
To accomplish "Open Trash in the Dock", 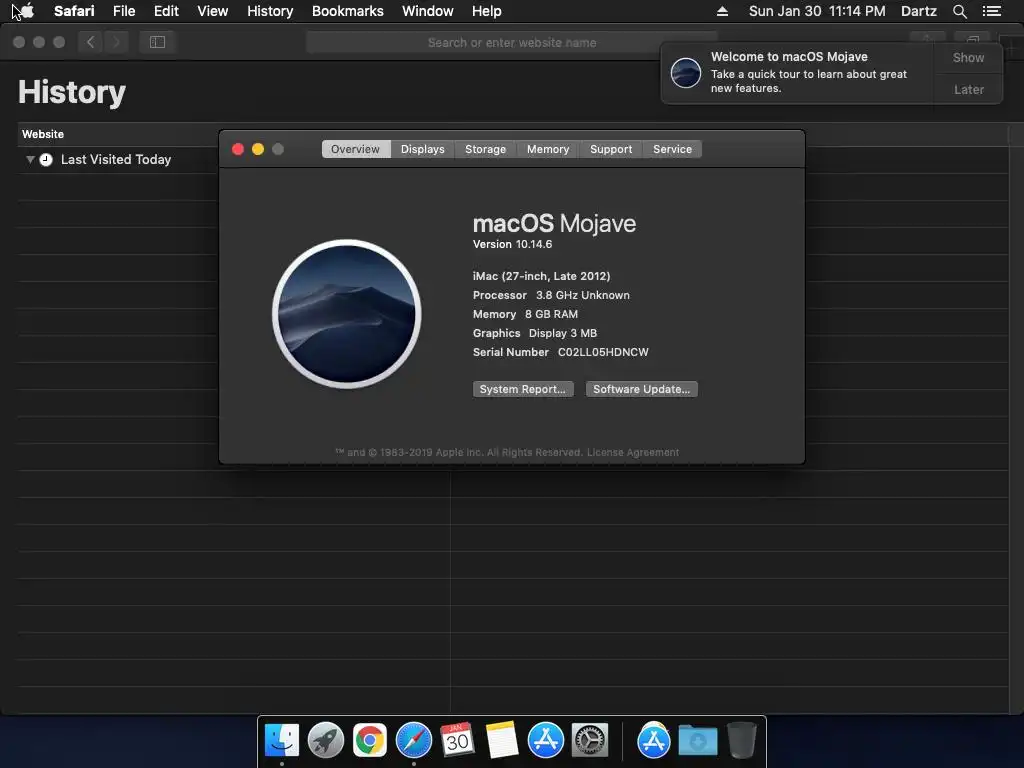I will tap(742, 740).
